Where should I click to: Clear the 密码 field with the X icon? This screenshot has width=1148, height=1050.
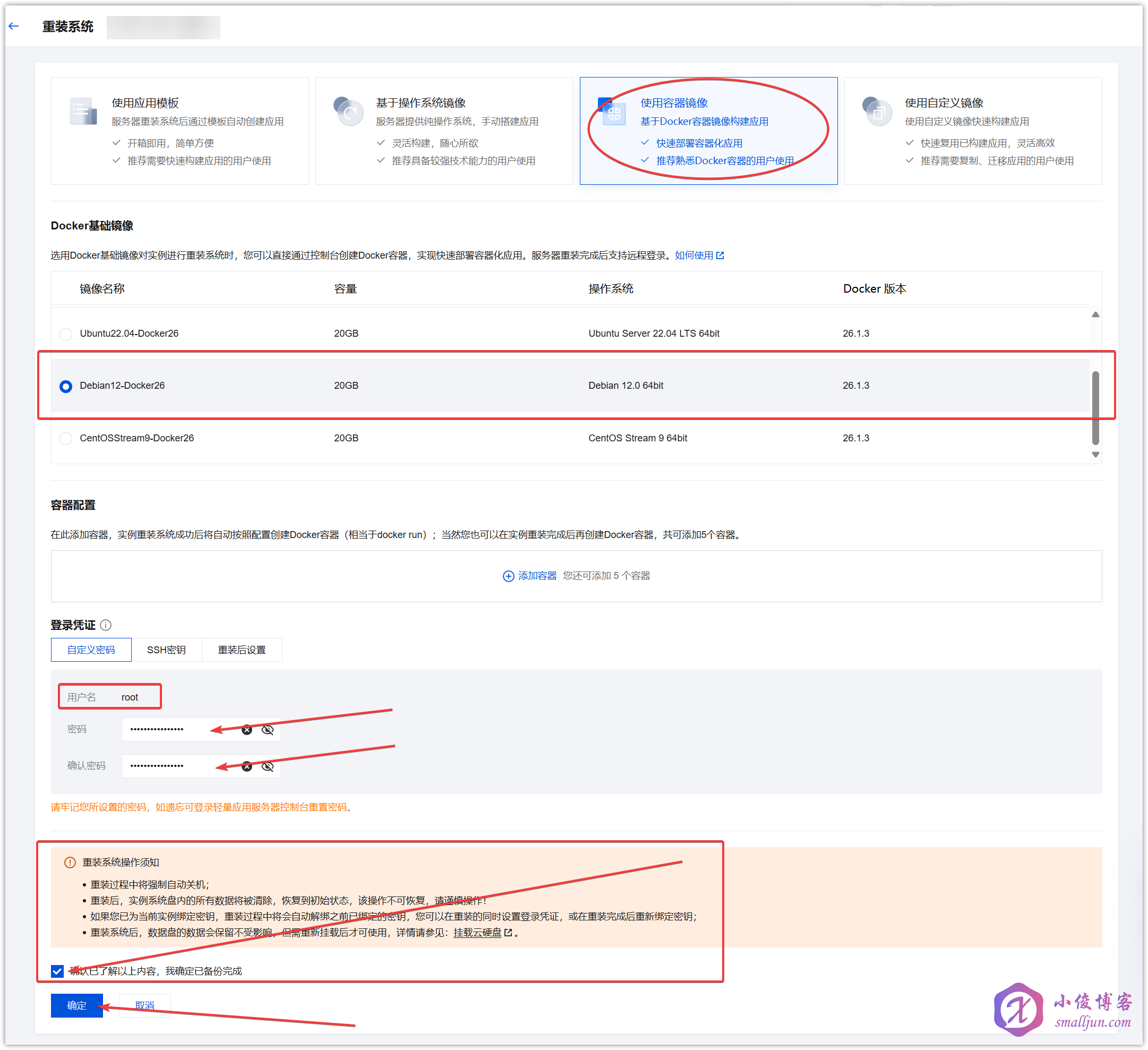click(246, 729)
